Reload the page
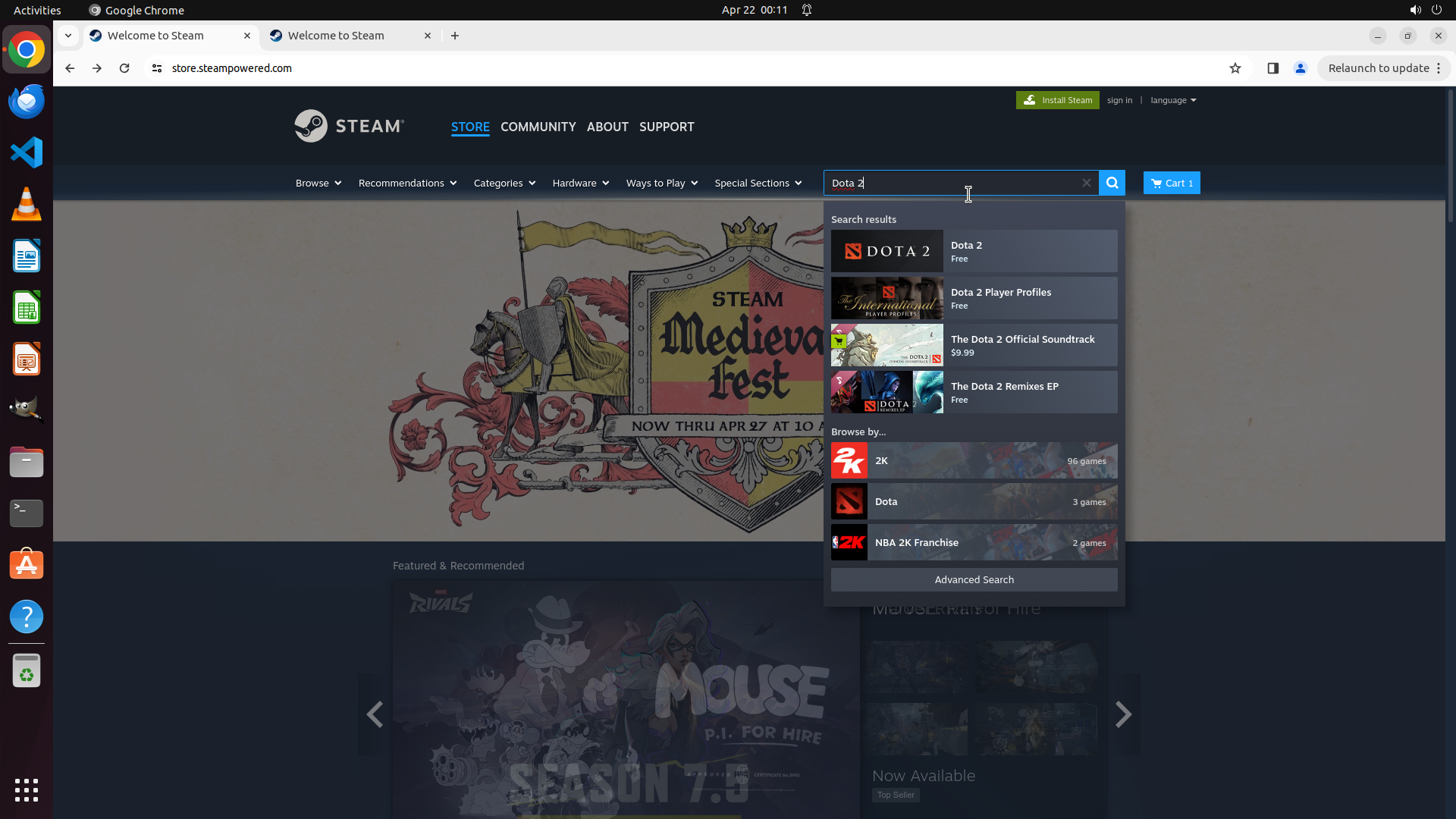 tap(124, 68)
